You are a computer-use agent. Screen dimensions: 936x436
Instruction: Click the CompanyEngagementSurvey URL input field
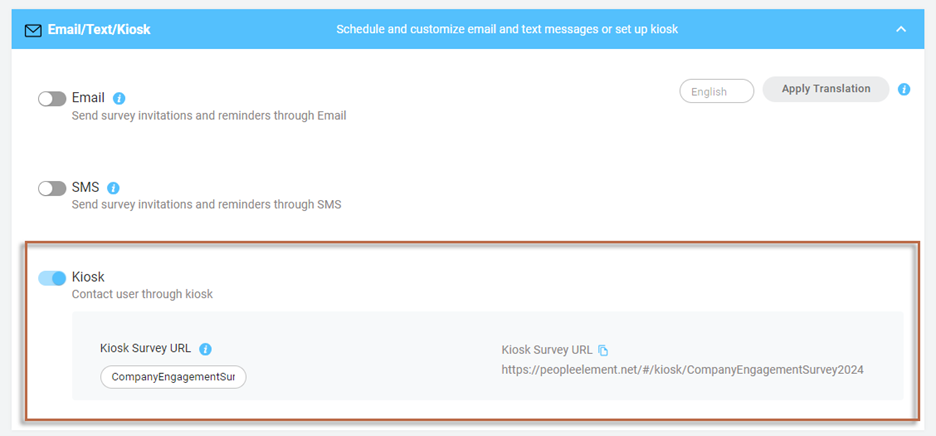[173, 377]
